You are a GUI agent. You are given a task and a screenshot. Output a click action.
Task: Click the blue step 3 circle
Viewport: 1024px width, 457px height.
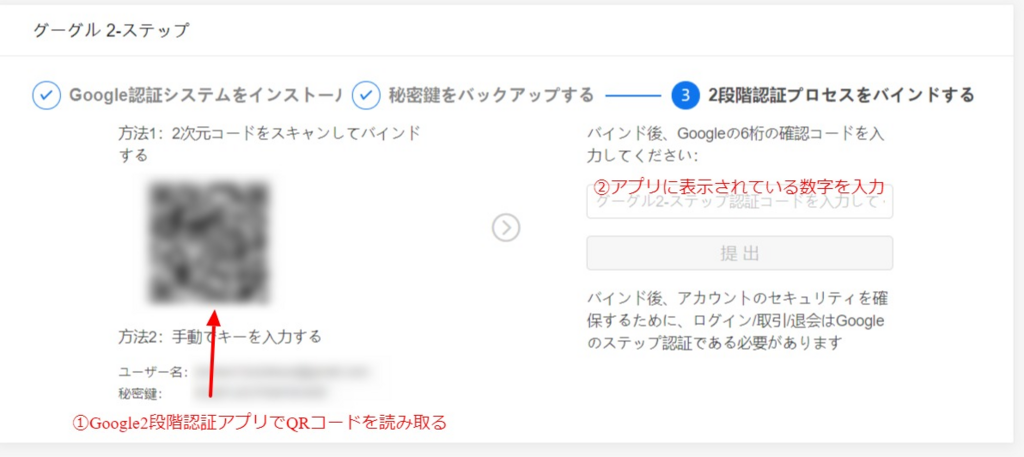click(685, 95)
